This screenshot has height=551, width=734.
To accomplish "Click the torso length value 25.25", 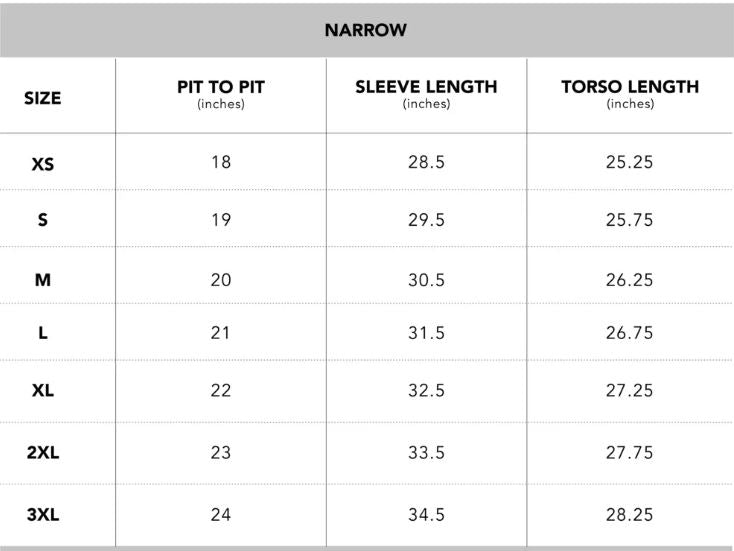I will click(x=630, y=162).
